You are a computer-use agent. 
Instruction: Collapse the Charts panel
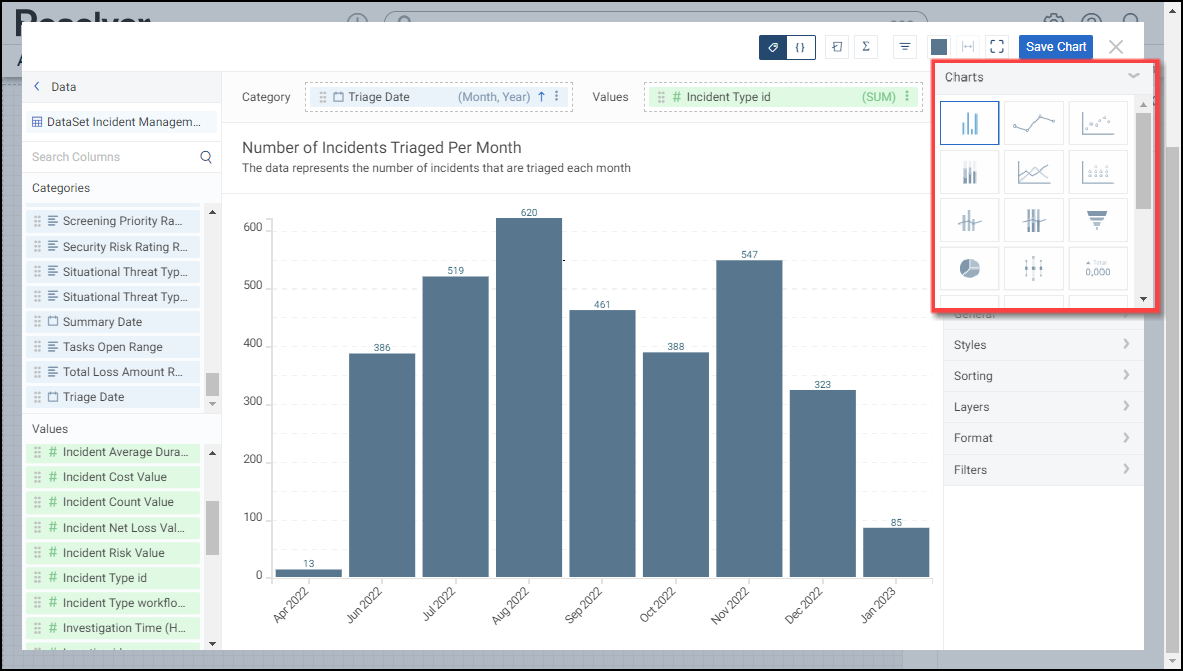[x=1133, y=77]
